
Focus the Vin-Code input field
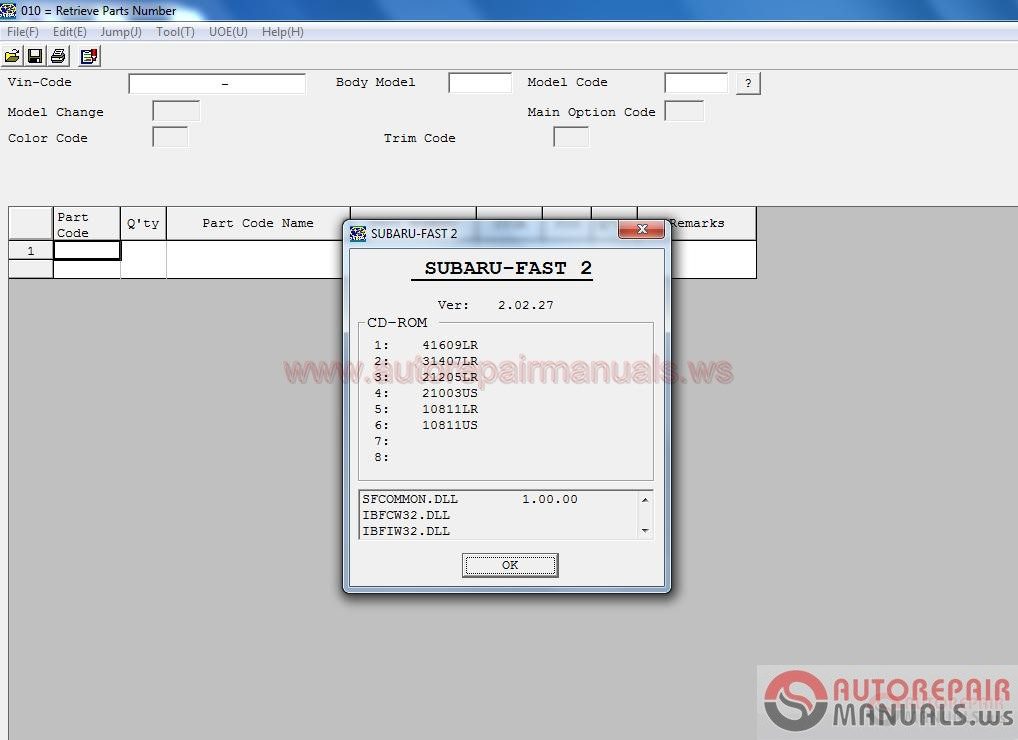point(217,84)
